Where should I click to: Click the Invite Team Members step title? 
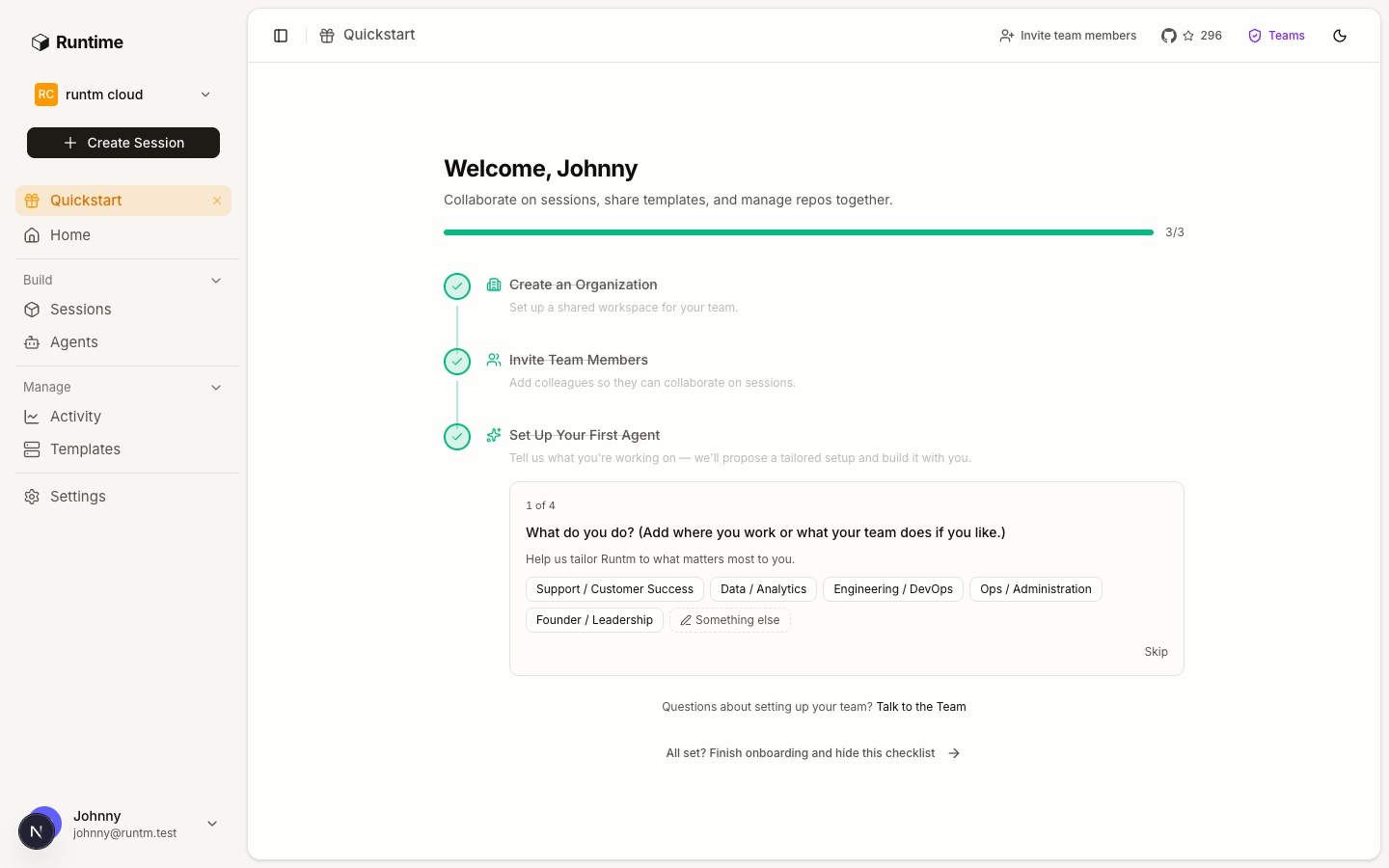click(x=579, y=360)
